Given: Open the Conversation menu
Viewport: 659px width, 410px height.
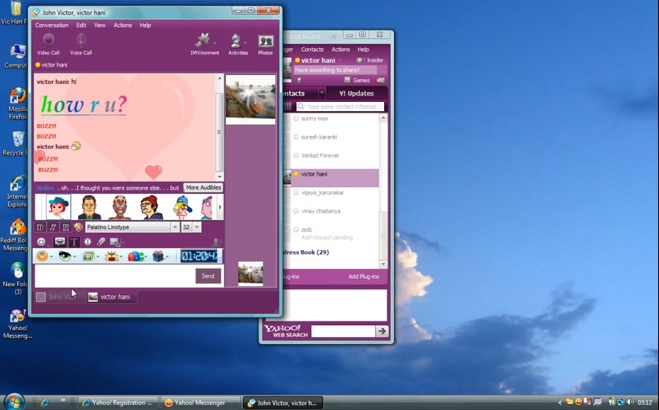Looking at the screenshot, I should [x=51, y=25].
